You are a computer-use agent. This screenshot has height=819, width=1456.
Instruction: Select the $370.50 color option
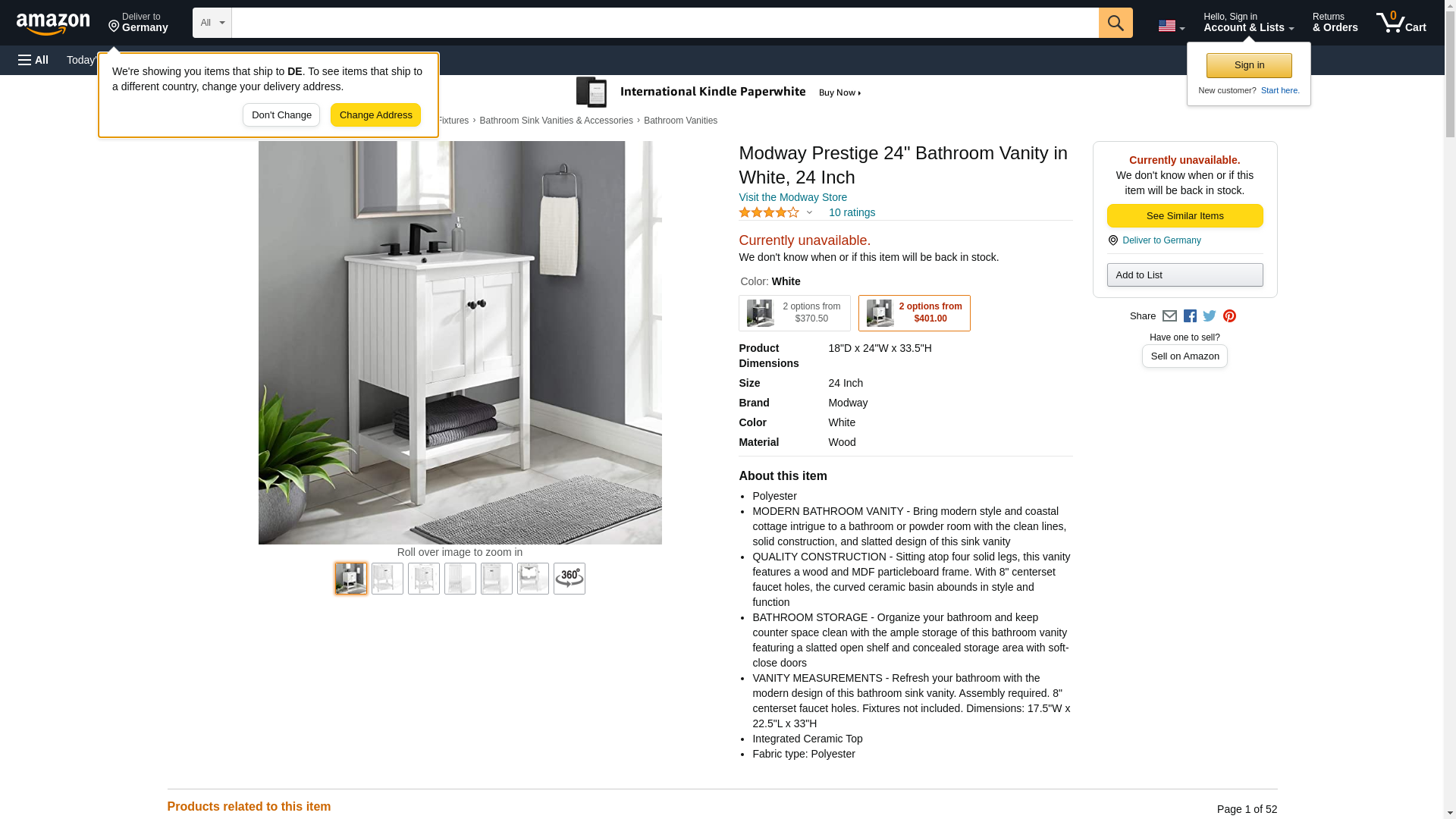tap(794, 313)
